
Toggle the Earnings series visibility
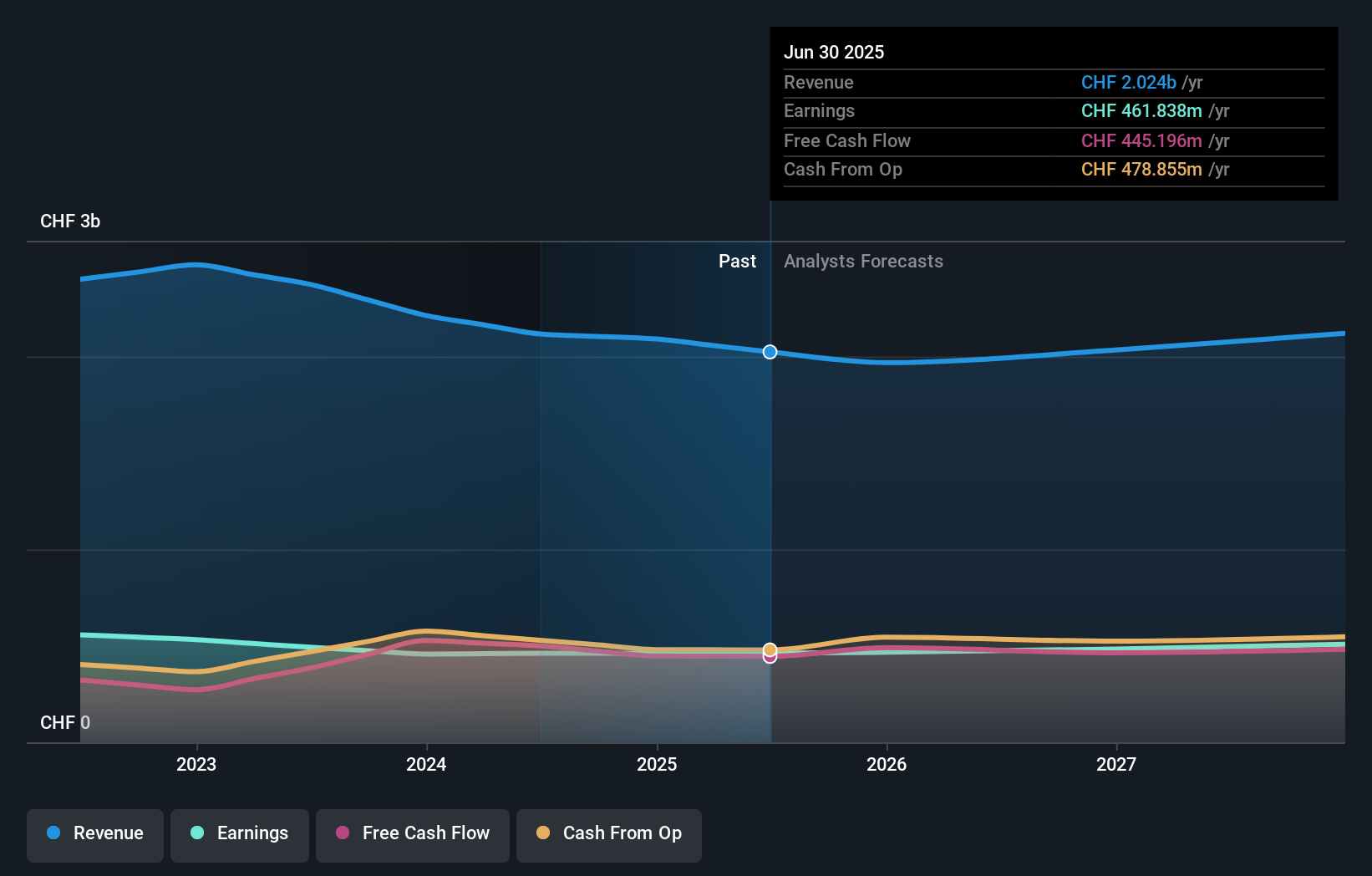pyautogui.click(x=239, y=835)
